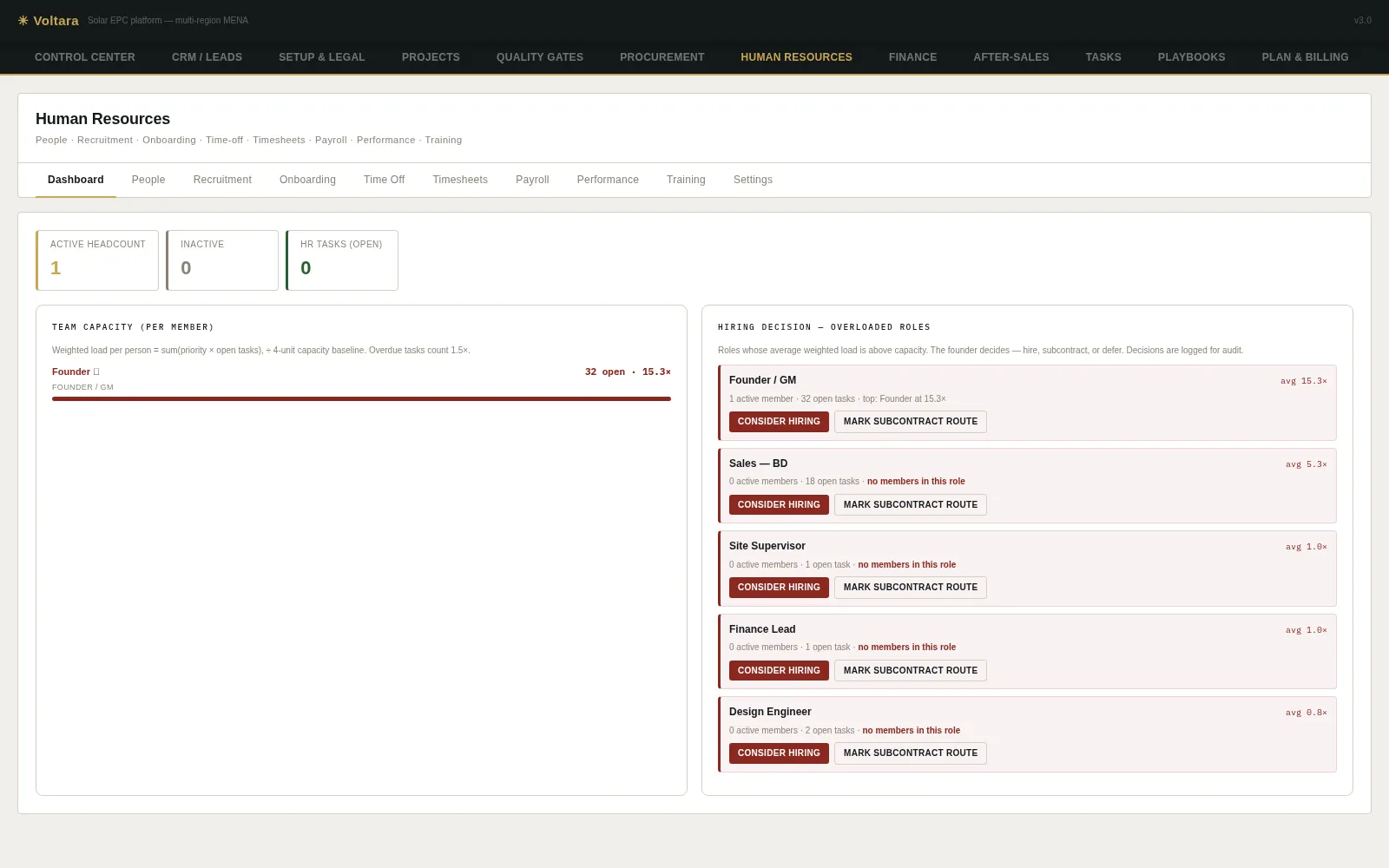Viewport: 1389px width, 868px height.
Task: Mark subcontract route for Design Engineer
Action: coord(911,753)
